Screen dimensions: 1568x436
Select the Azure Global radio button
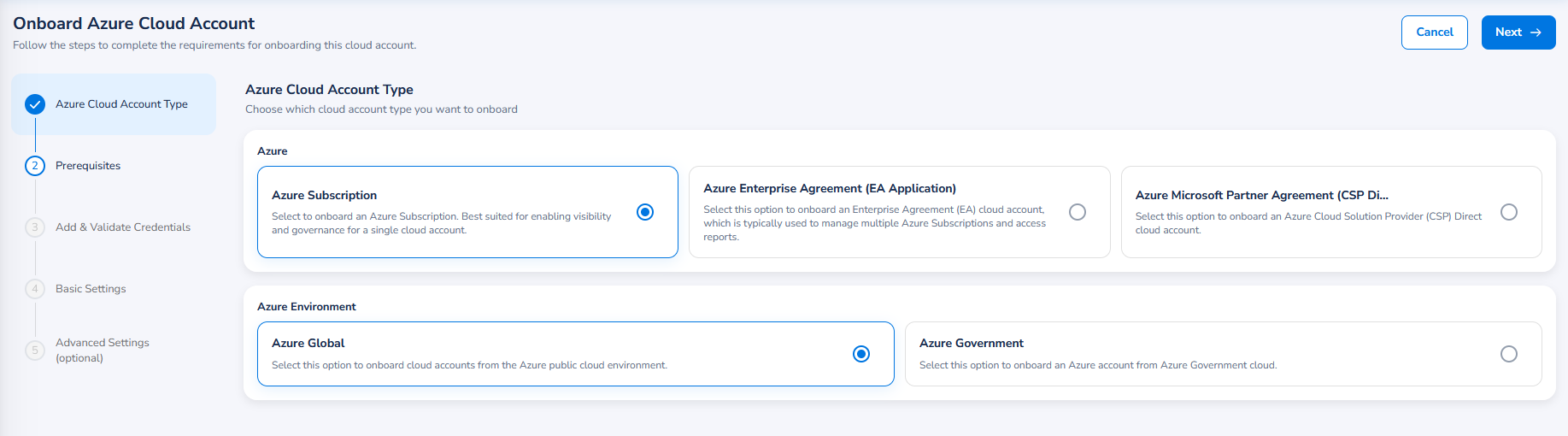861,354
